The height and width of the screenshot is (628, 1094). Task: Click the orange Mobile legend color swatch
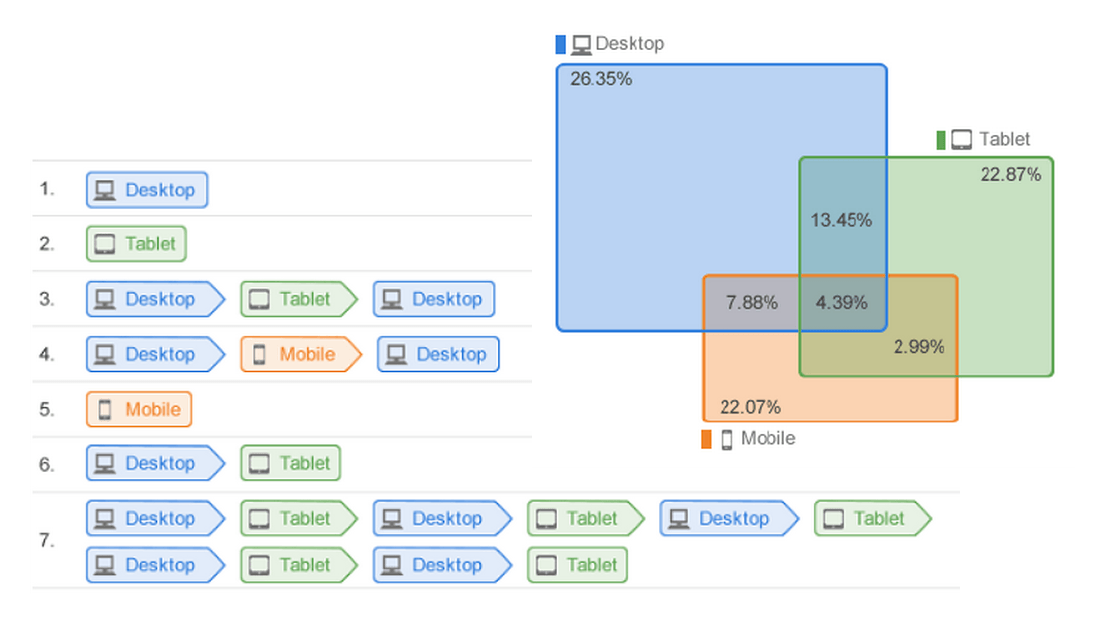707,439
